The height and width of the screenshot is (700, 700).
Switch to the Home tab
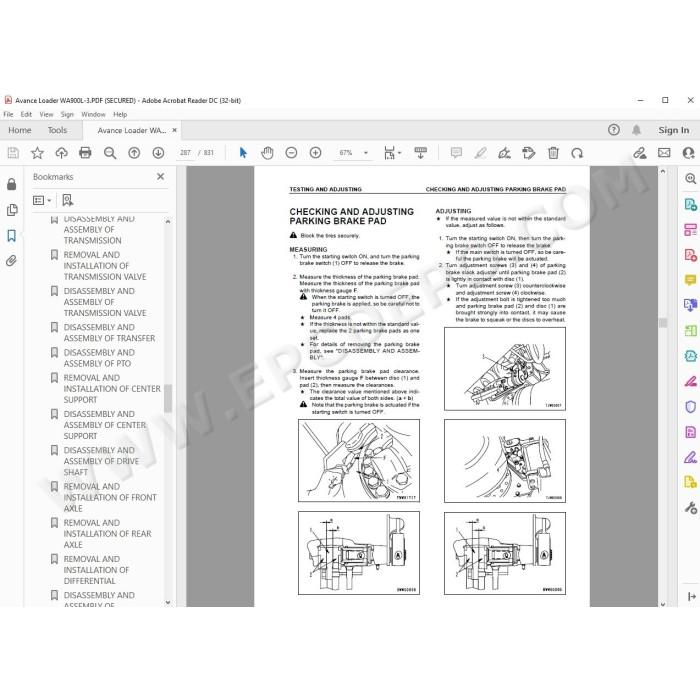coord(20,130)
